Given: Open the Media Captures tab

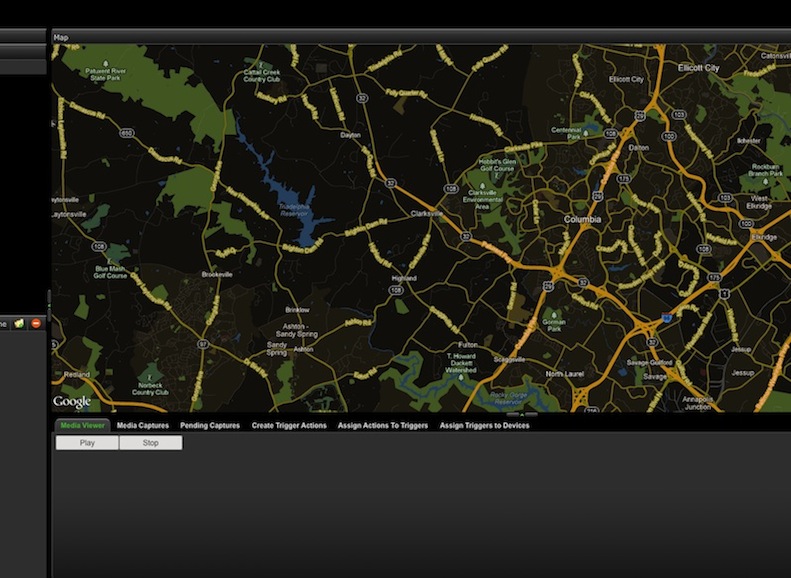Looking at the screenshot, I should (x=142, y=426).
